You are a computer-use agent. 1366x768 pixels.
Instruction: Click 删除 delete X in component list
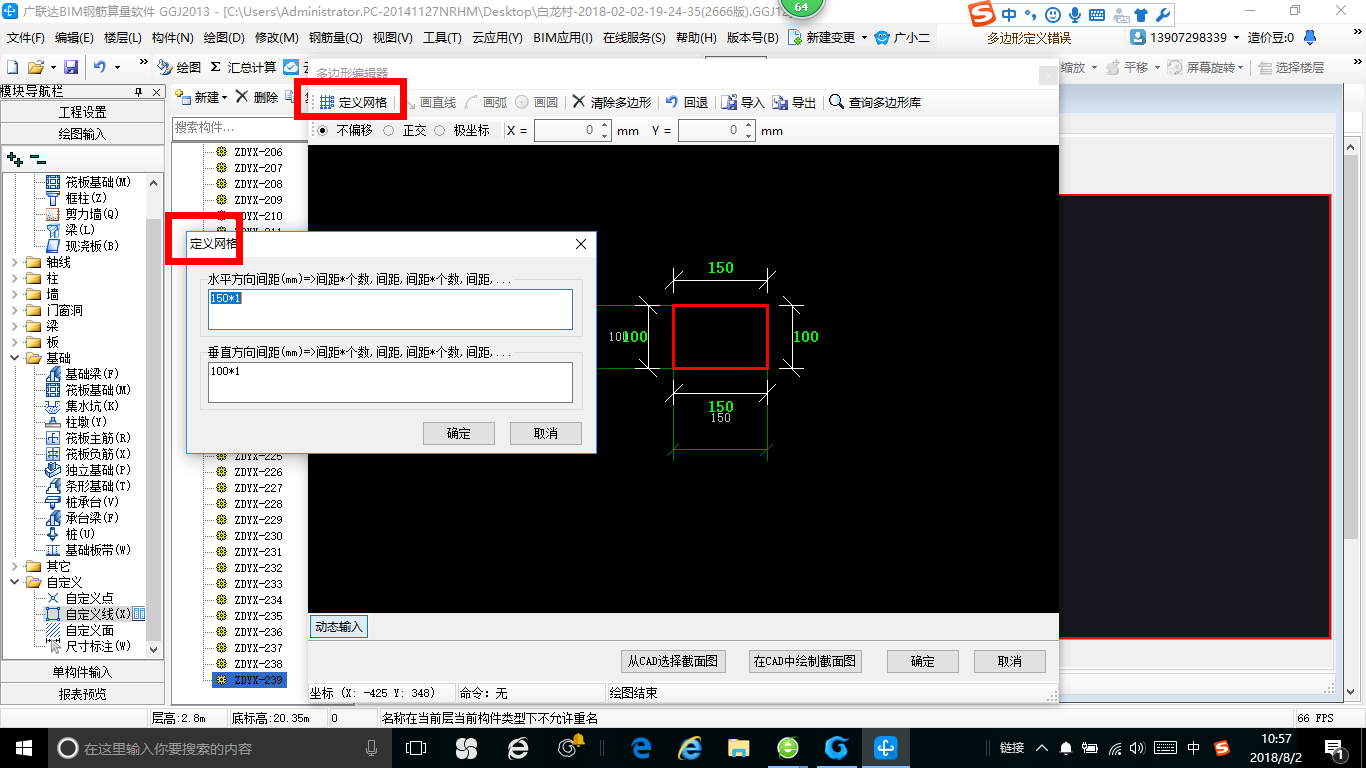click(257, 97)
